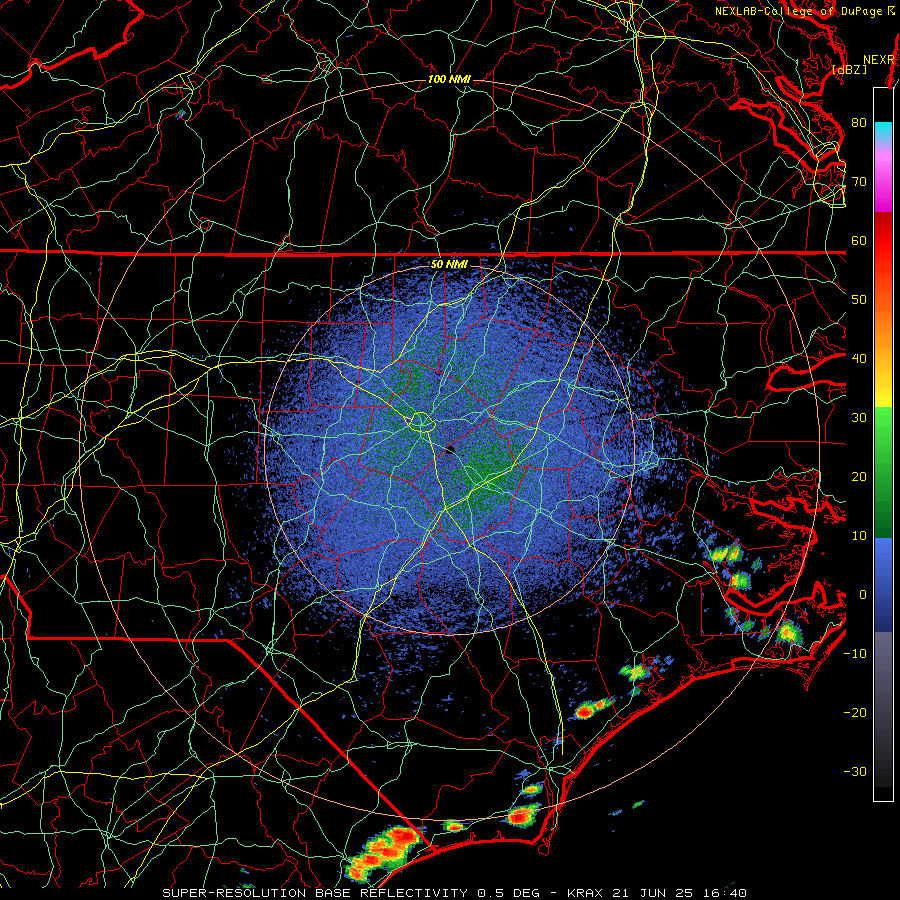Click the [dBZ] units label
The image size is (900, 900).
(x=849, y=69)
